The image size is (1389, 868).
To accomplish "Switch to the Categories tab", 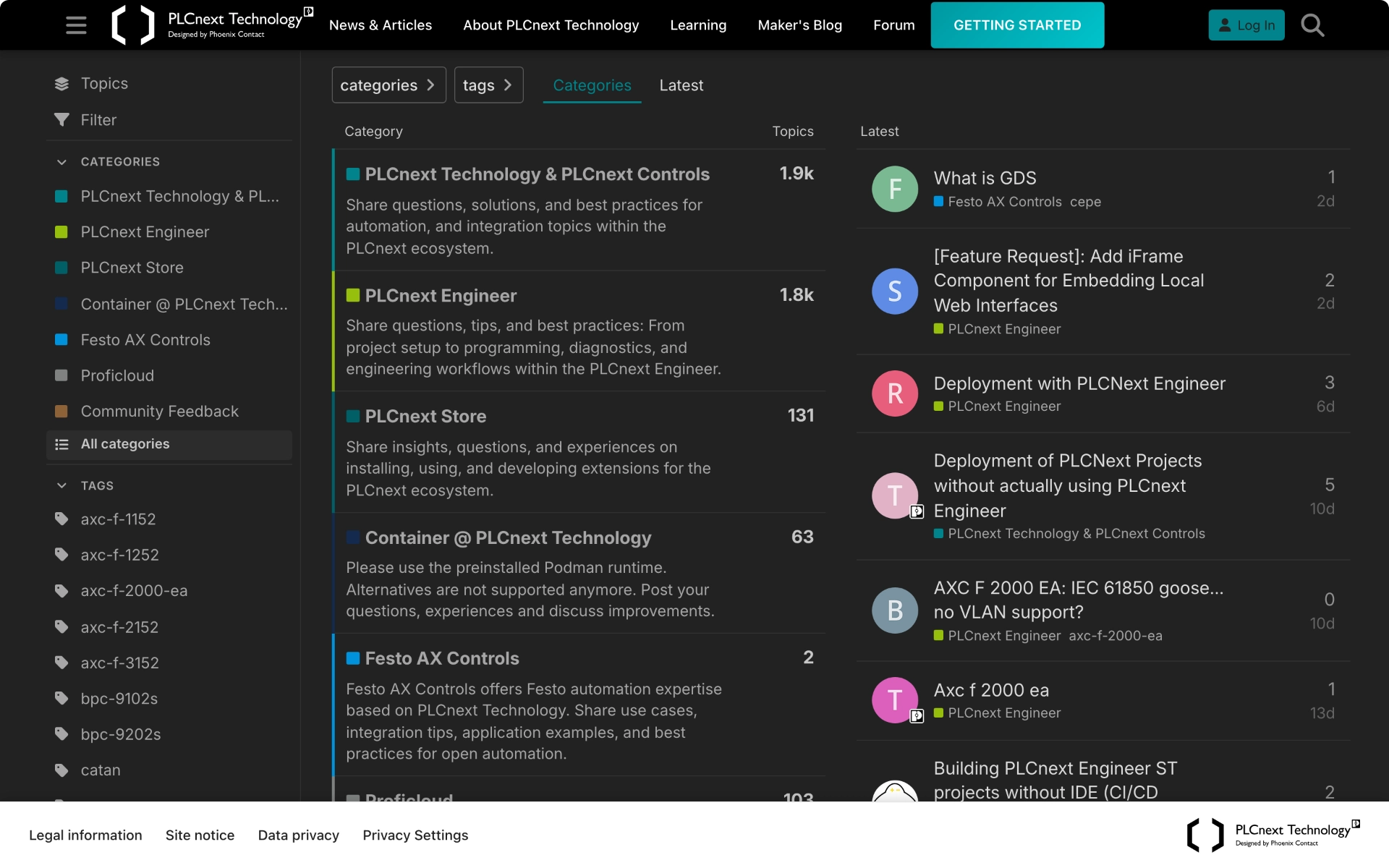I will 592,85.
